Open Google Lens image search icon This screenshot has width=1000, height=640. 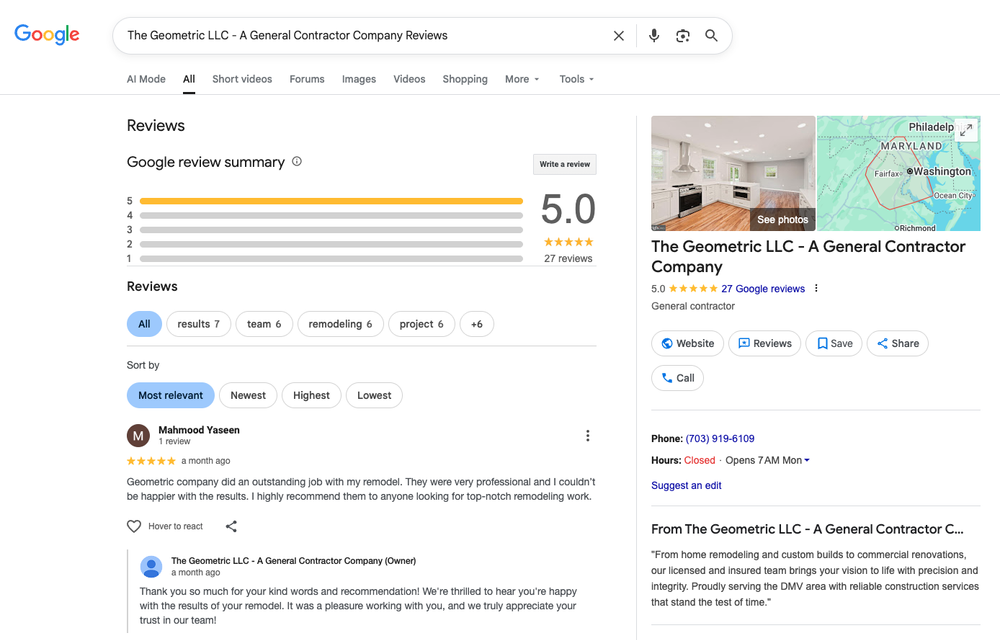coord(682,36)
